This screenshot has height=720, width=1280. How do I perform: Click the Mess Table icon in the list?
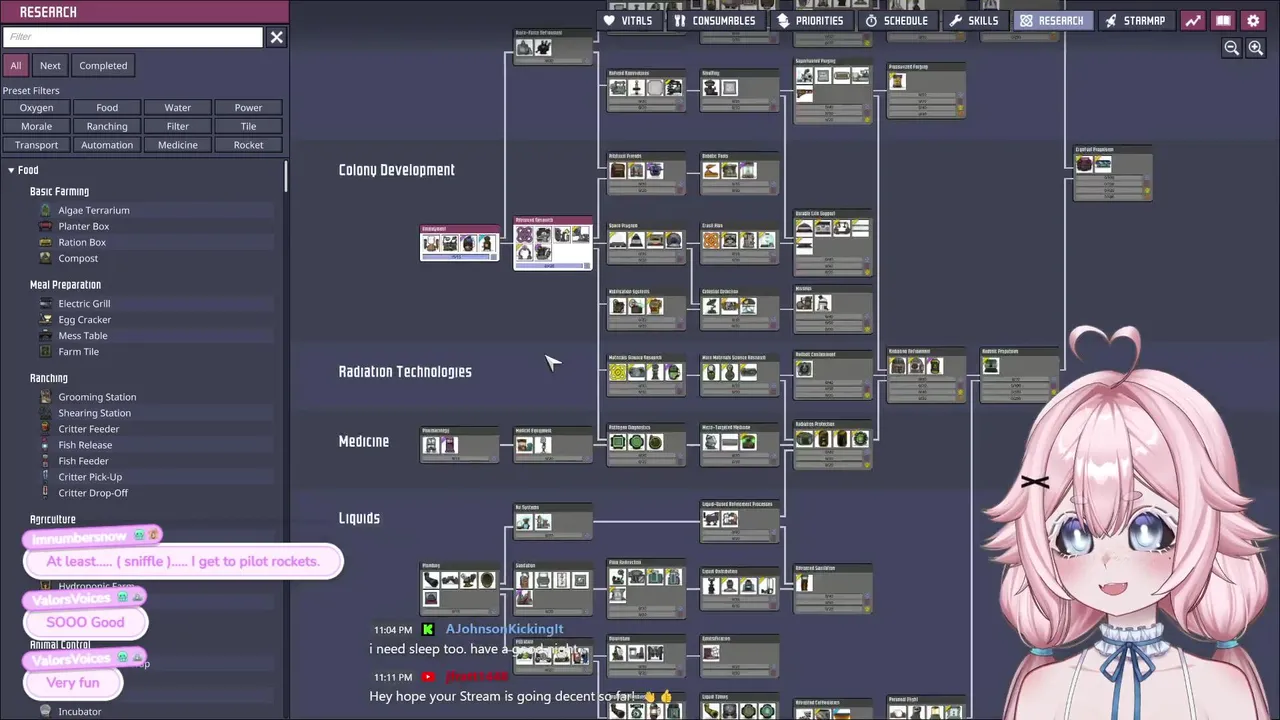45,335
